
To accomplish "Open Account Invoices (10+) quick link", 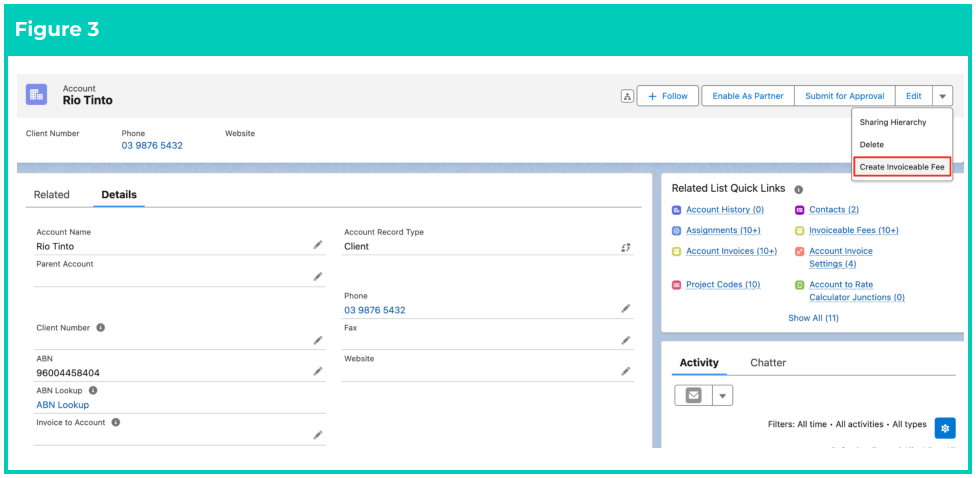I will click(731, 251).
